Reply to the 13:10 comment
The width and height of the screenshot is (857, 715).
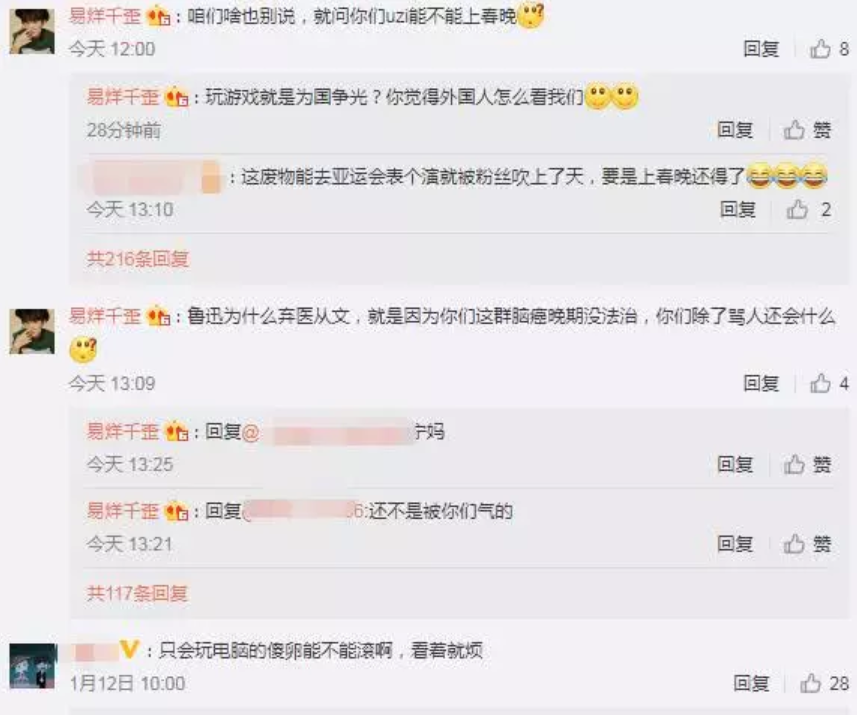point(738,209)
